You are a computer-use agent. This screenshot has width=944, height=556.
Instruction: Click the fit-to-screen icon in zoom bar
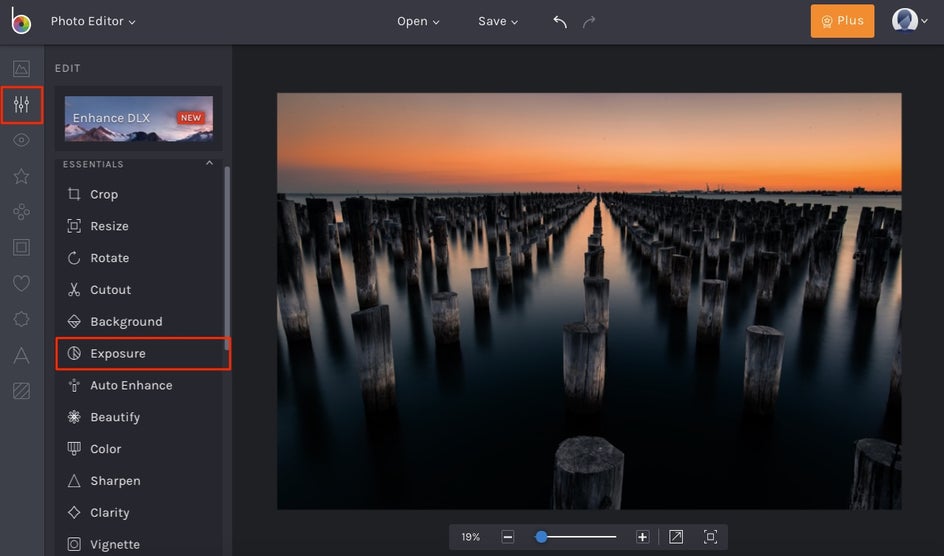676,537
